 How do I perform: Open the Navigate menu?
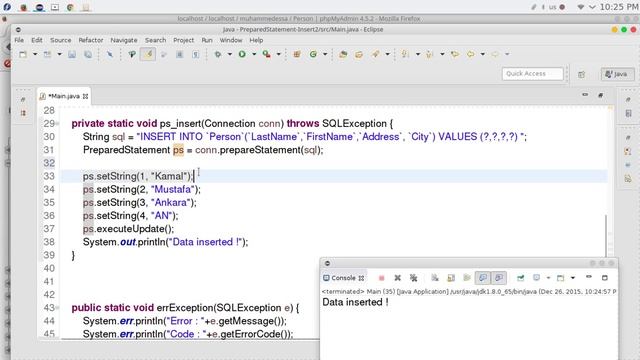124,40
